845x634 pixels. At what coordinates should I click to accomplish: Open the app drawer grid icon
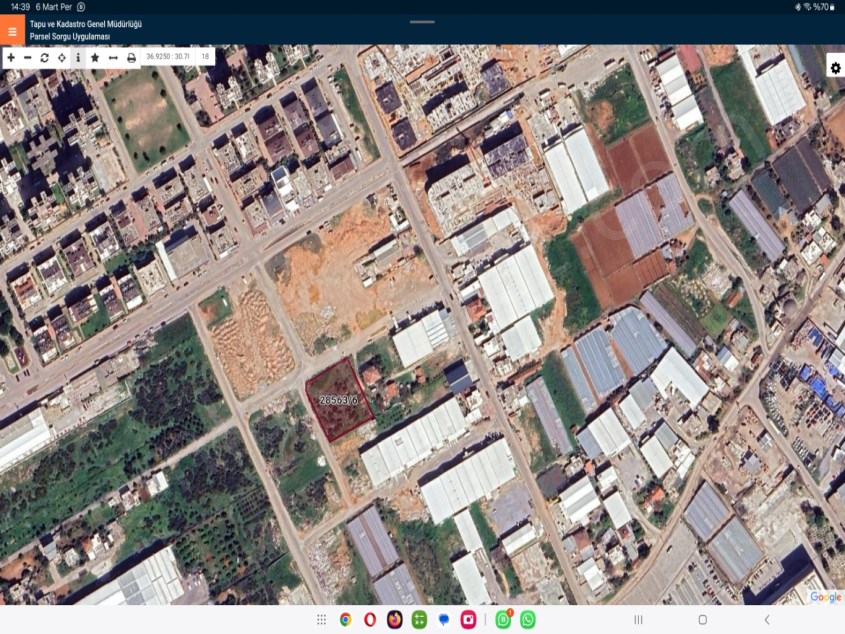point(322,620)
